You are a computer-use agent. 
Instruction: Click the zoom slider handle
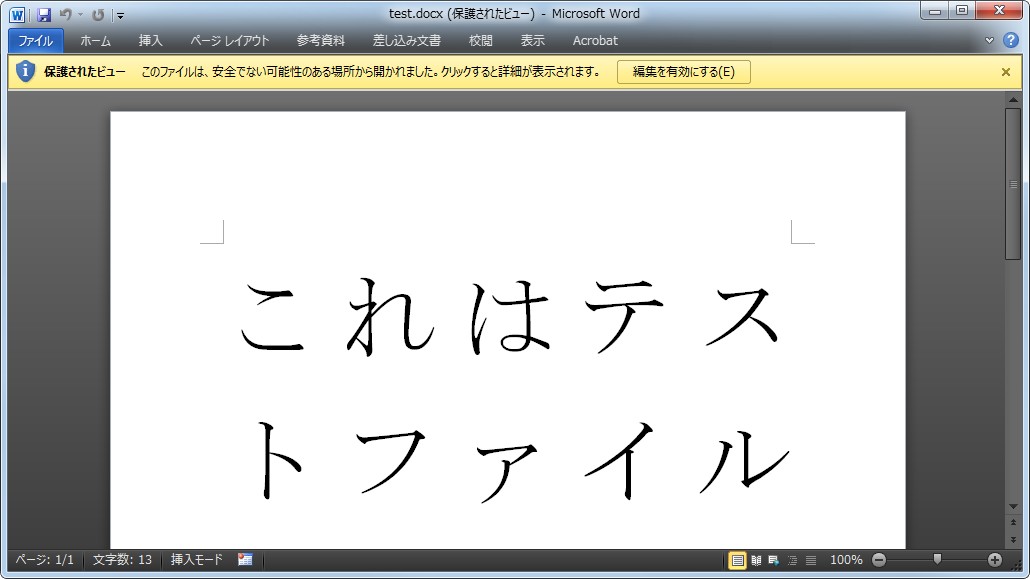937,559
